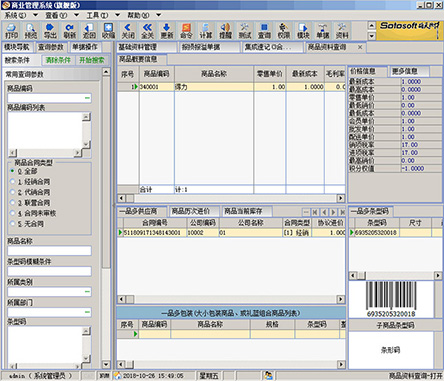The height and width of the screenshot is (381, 444).
Task: Open dropdown arrow next to 帮助 menu
Action: pyautogui.click(x=159, y=15)
